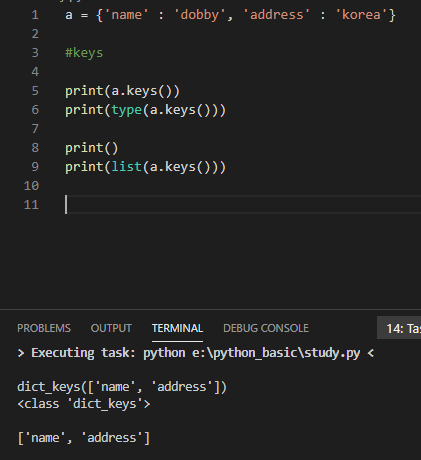Image resolution: width=421 pixels, height=460 pixels.
Task: Click the print() statement on line 8
Action: pyautogui.click(x=92, y=148)
